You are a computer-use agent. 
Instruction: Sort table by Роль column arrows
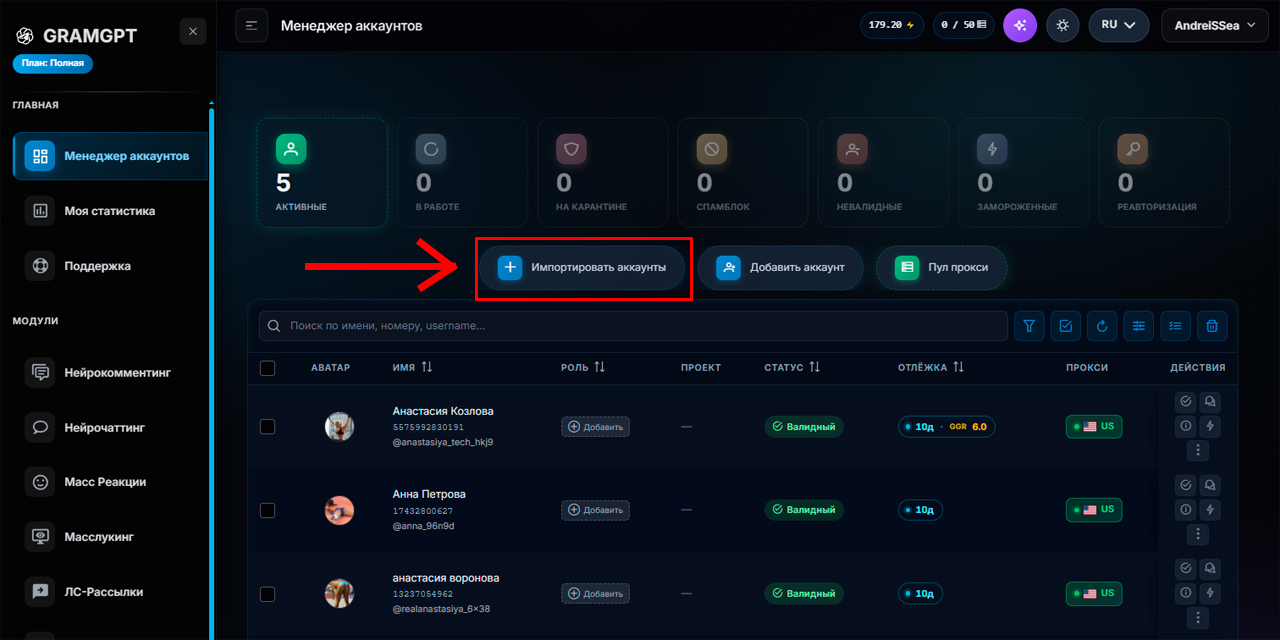[x=600, y=368]
